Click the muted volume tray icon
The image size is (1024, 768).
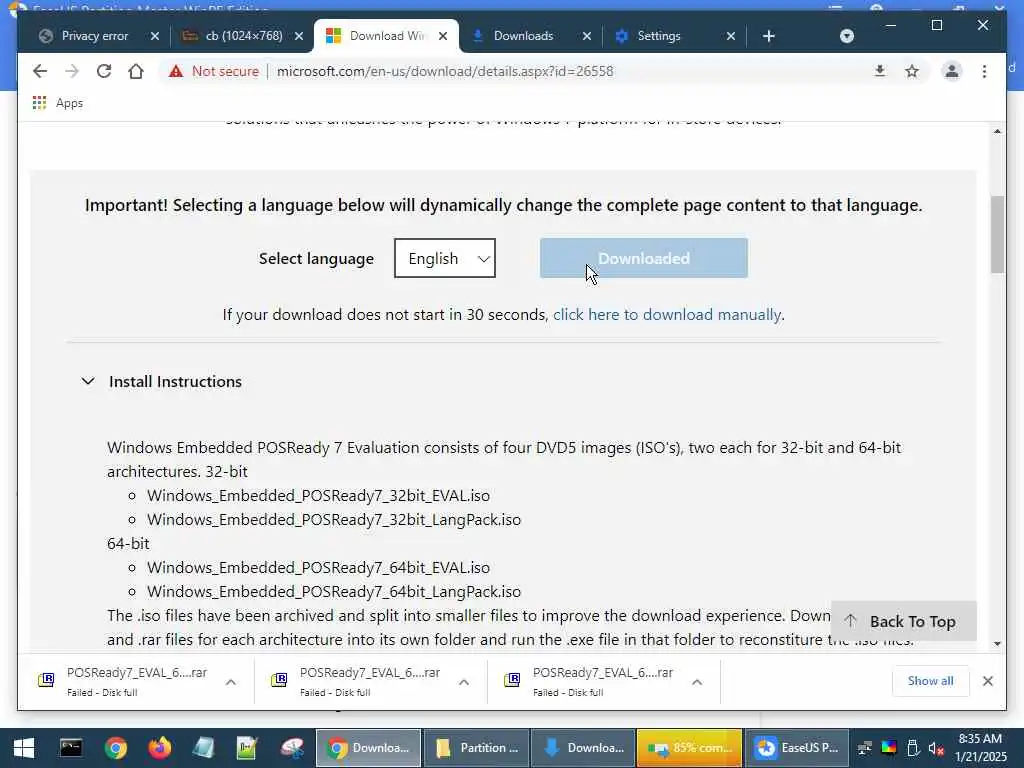coord(936,748)
